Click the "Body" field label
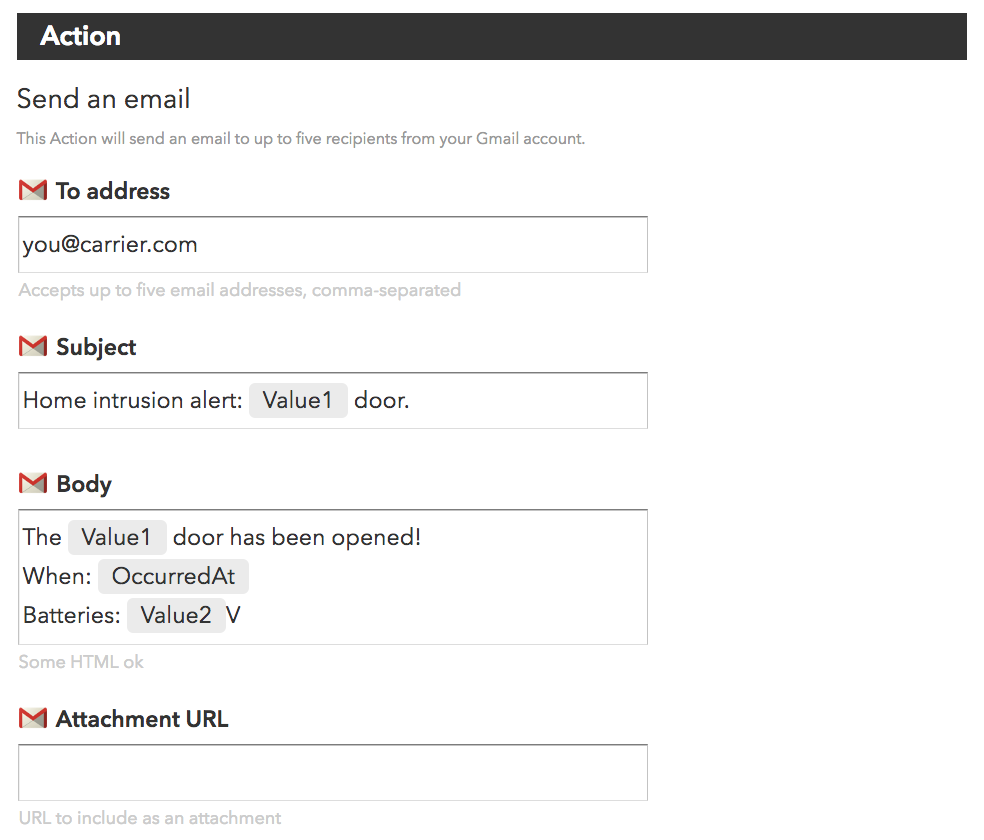The height and width of the screenshot is (840, 984). (84, 484)
